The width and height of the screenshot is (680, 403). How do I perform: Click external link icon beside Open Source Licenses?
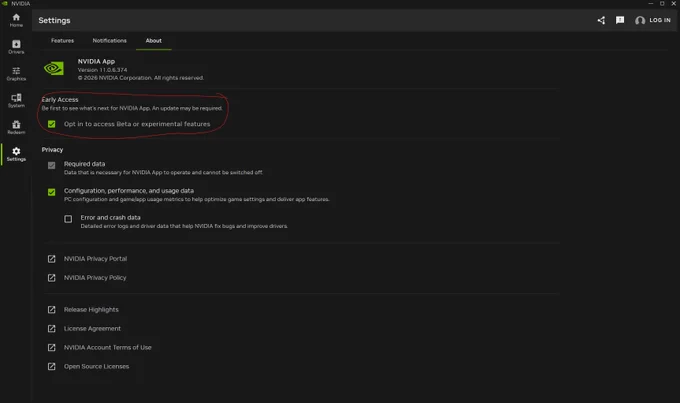(x=52, y=367)
